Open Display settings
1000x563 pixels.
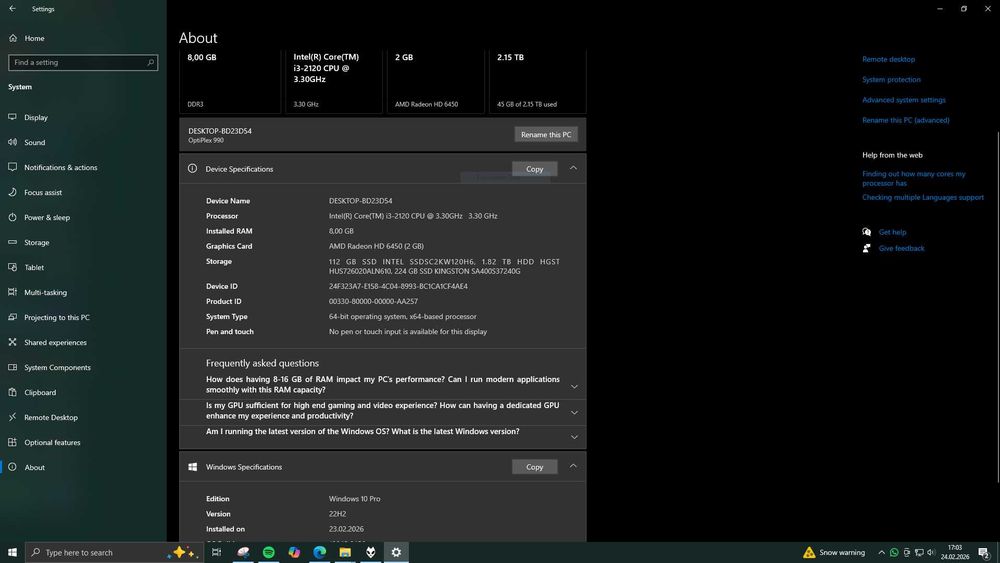36,117
